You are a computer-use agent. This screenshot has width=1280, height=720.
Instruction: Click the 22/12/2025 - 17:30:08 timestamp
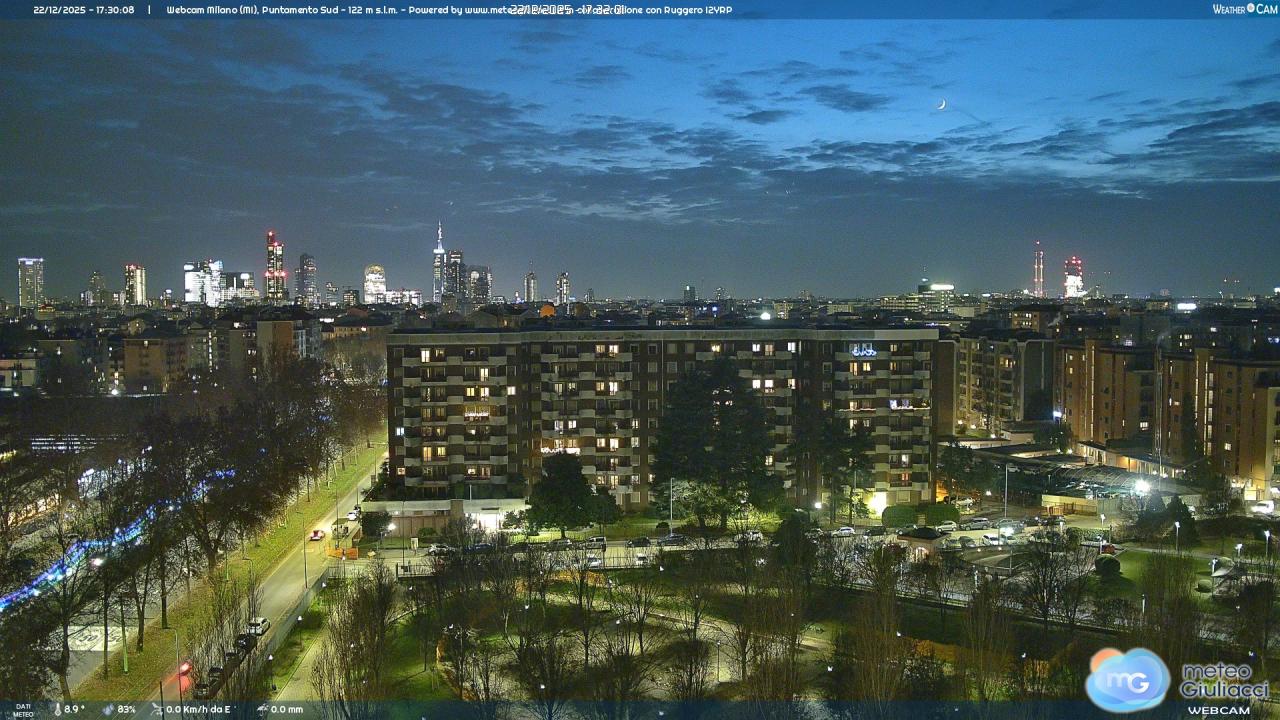click(x=84, y=10)
